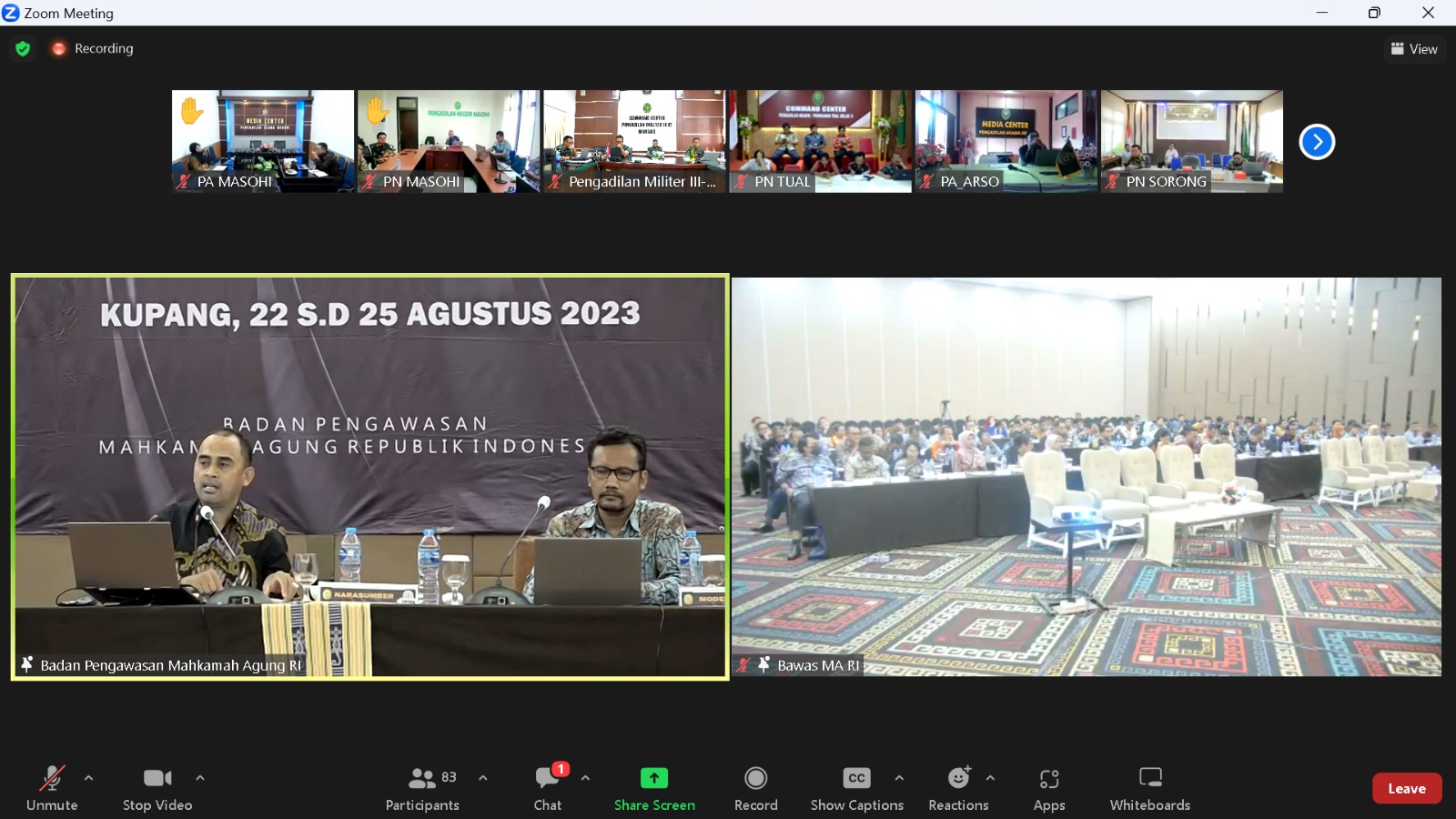The width and height of the screenshot is (1456, 819).
Task: Open the Reactions menu
Action: (958, 789)
